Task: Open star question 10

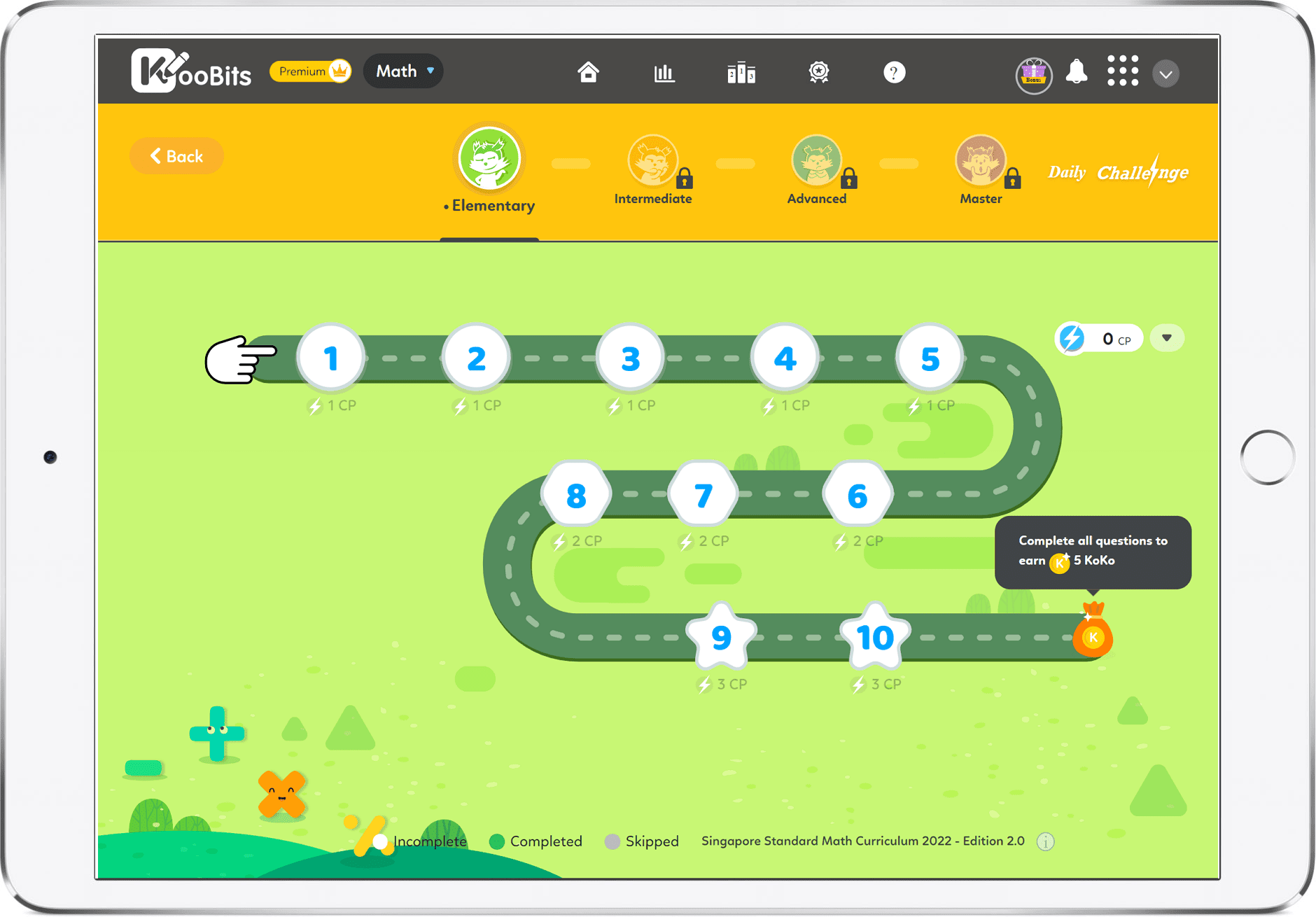Action: click(x=875, y=637)
